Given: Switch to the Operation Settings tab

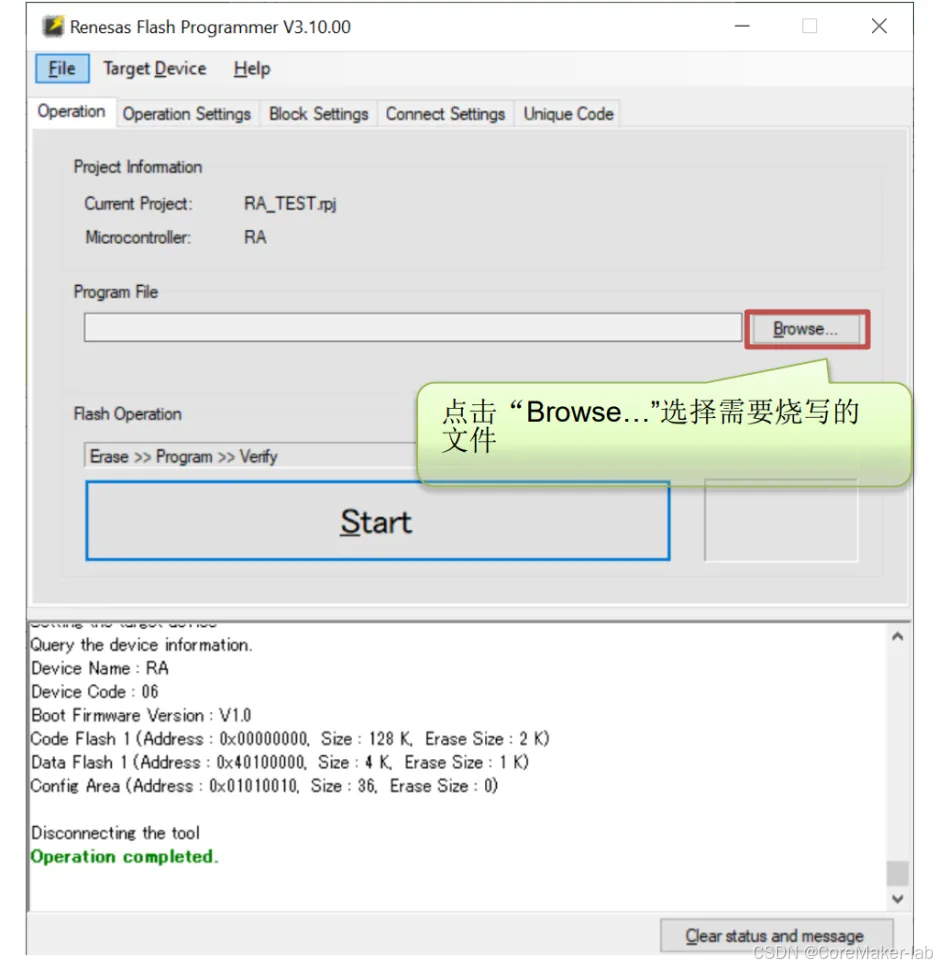Looking at the screenshot, I should coord(186,113).
